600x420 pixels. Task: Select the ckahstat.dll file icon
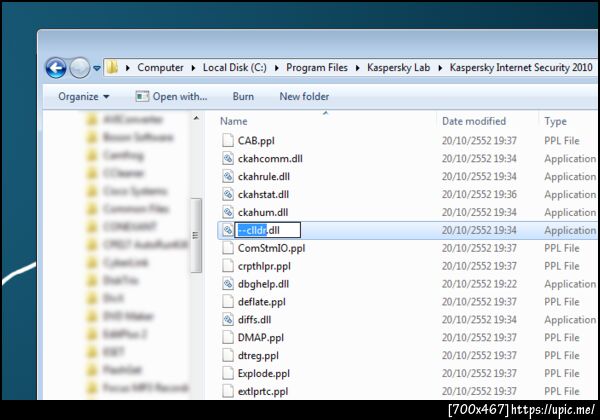click(x=228, y=194)
